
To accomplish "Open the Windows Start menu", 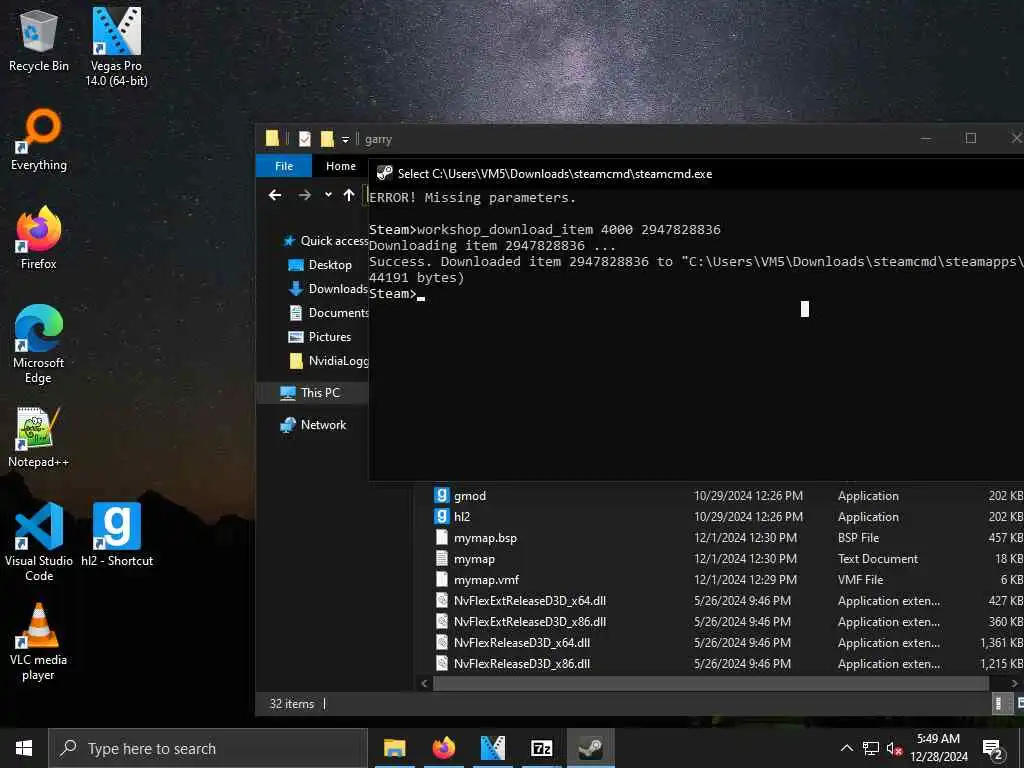I will [x=24, y=748].
